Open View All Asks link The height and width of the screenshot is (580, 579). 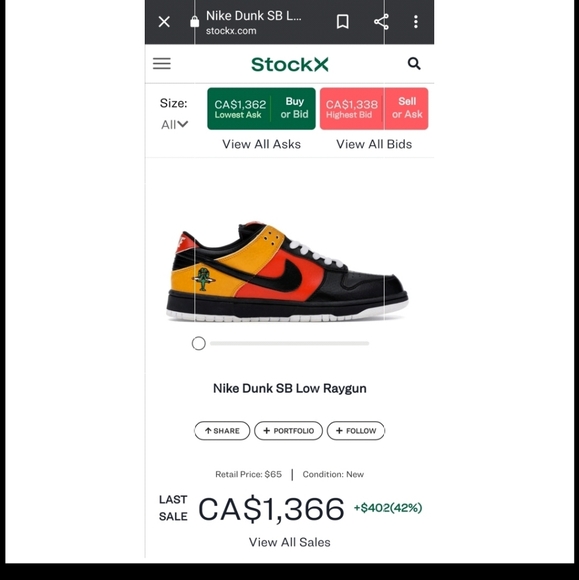261,144
